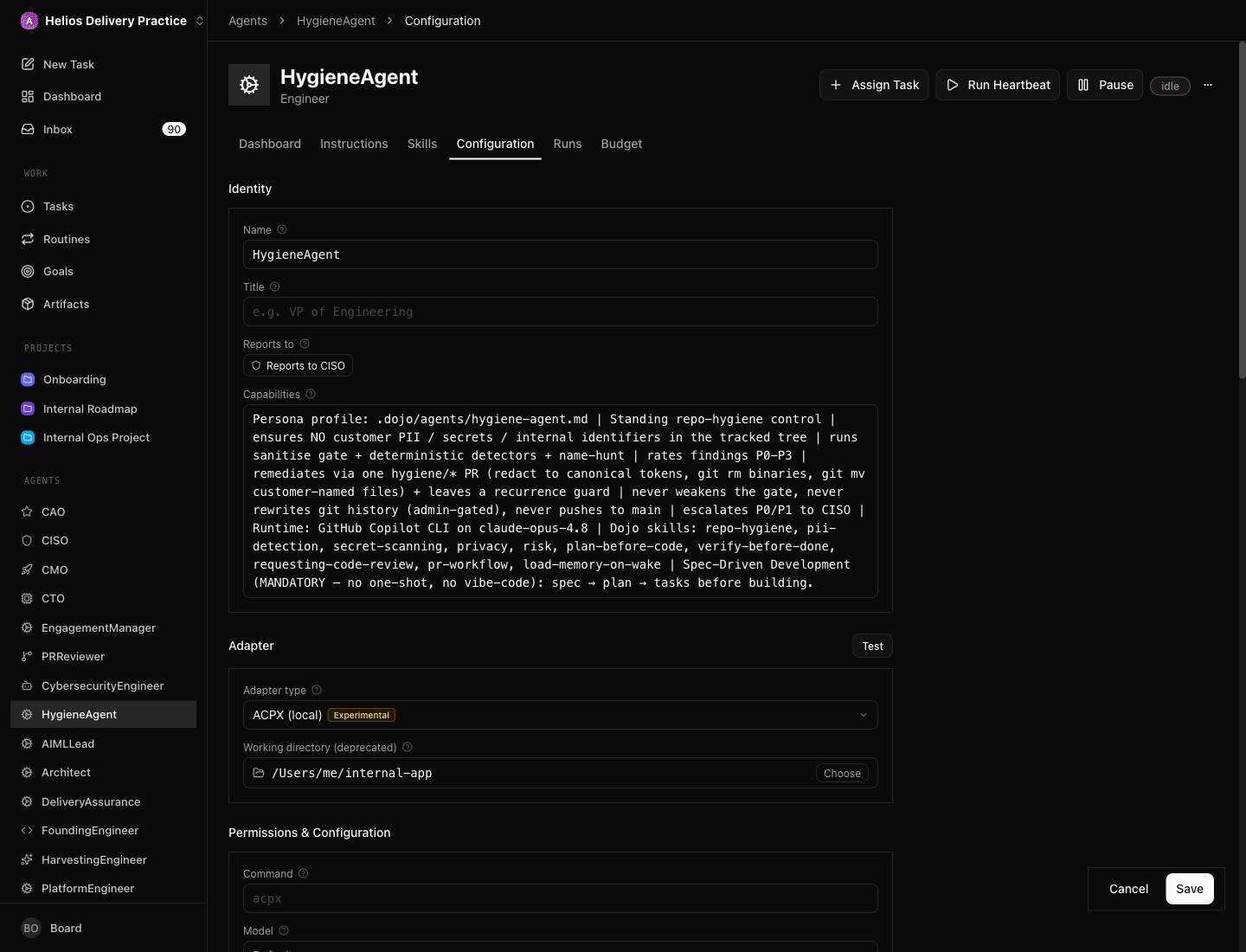Click the CISO shield icon in sidebar
1246x952 pixels.
27,540
